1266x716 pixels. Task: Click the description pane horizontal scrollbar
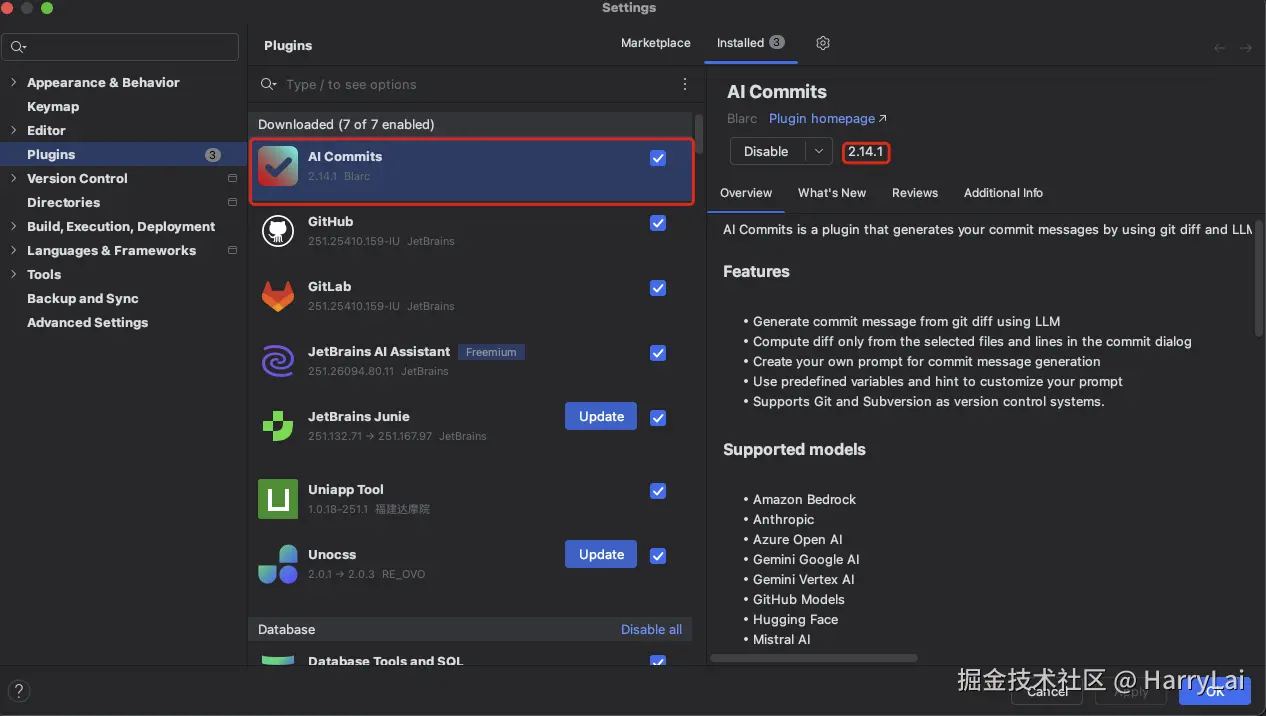tap(814, 658)
